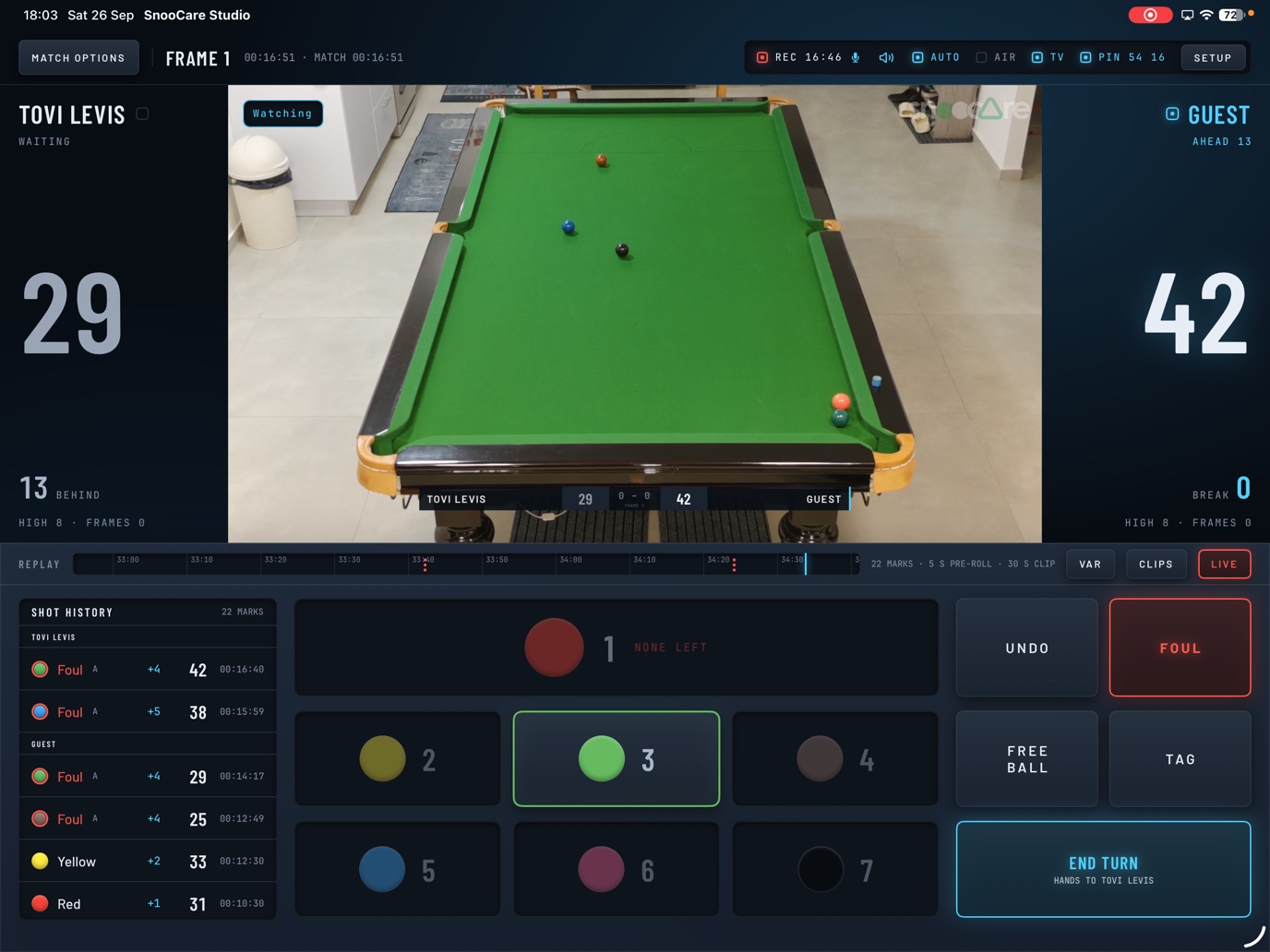Open the VAR review mode
Viewport: 1270px width, 952px height.
click(1090, 564)
